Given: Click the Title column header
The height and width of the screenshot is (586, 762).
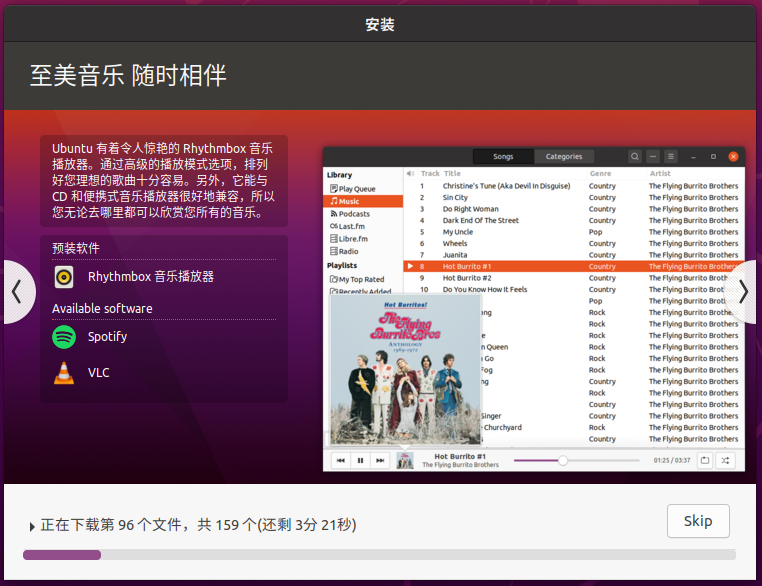Looking at the screenshot, I should pos(452,173).
